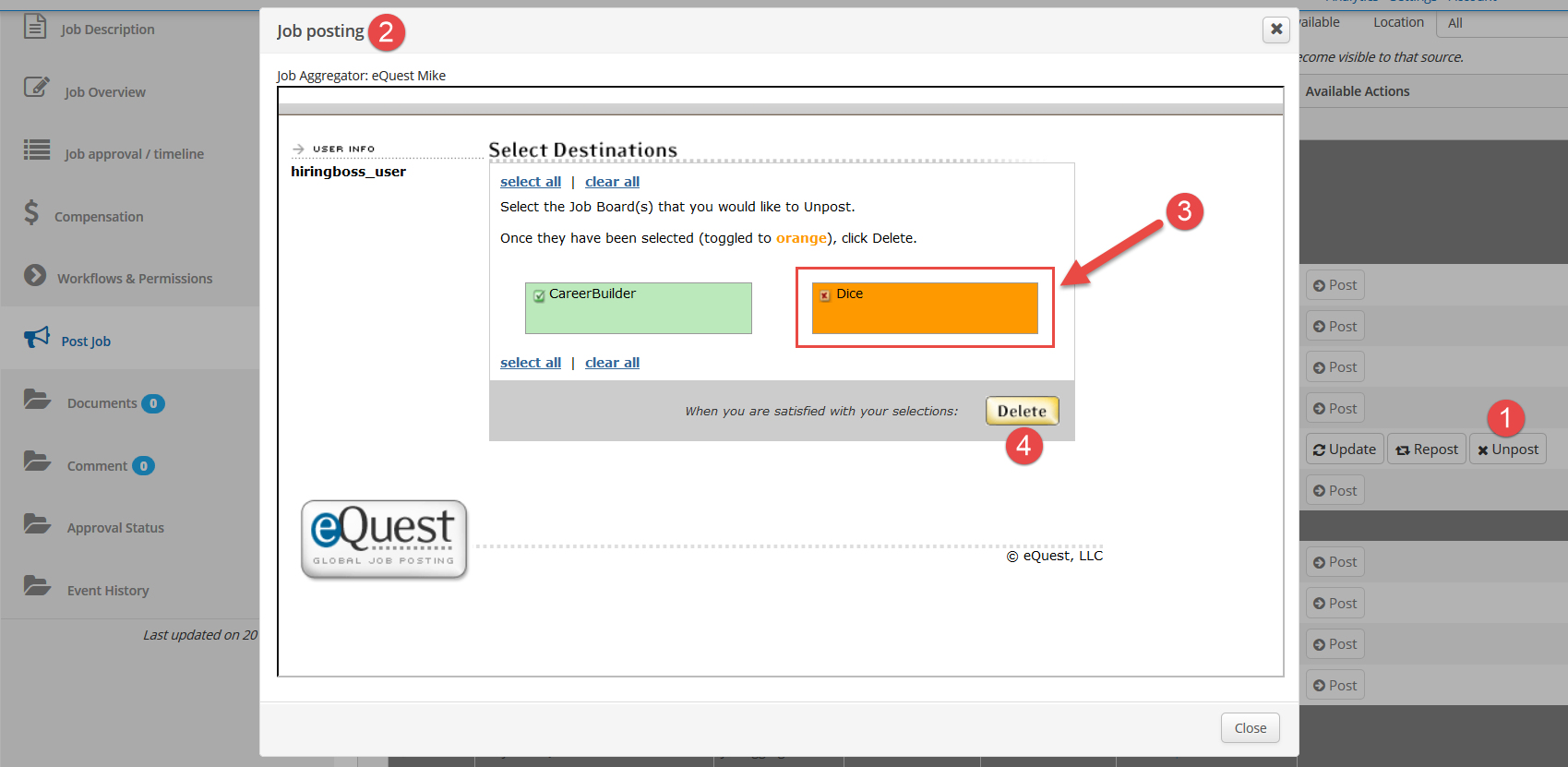Viewport: 1568px width, 767px height.
Task: Open Comment in the sidebar
Action: [x=97, y=466]
